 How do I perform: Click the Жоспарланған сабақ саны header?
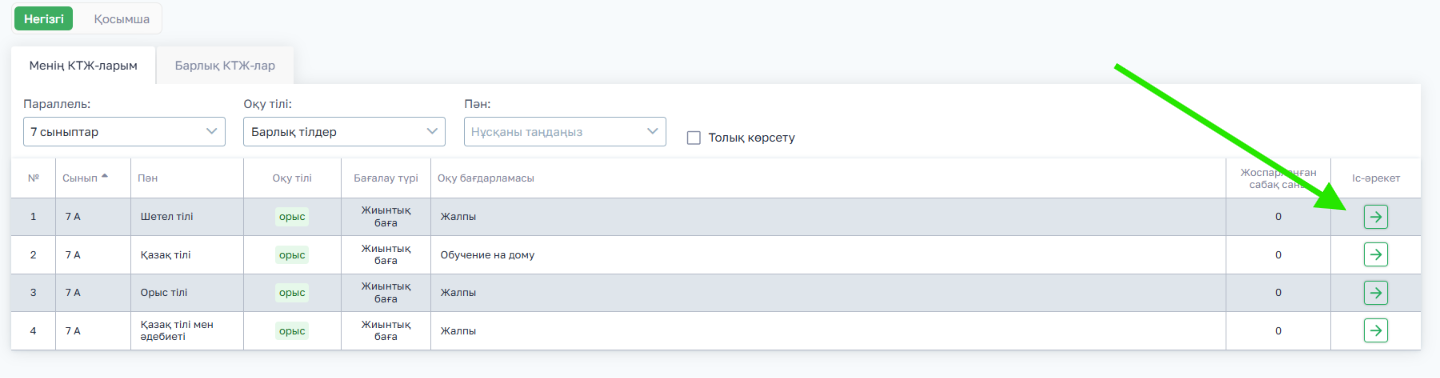(1278, 178)
